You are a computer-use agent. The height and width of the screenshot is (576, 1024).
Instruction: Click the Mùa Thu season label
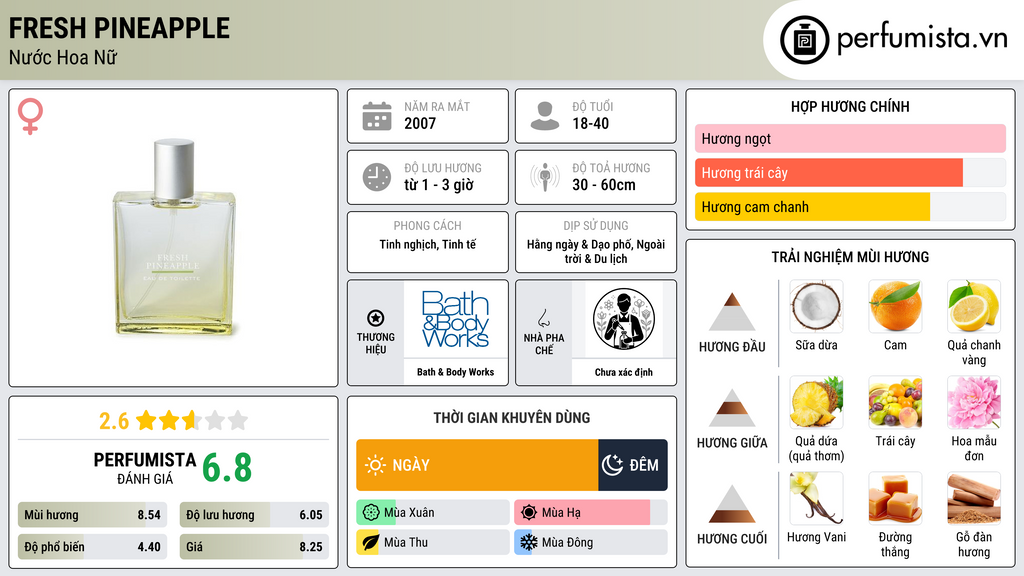pos(406,542)
